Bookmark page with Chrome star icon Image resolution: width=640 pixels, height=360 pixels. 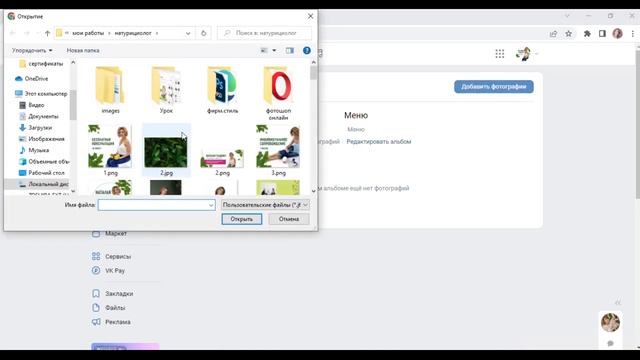[x=569, y=33]
